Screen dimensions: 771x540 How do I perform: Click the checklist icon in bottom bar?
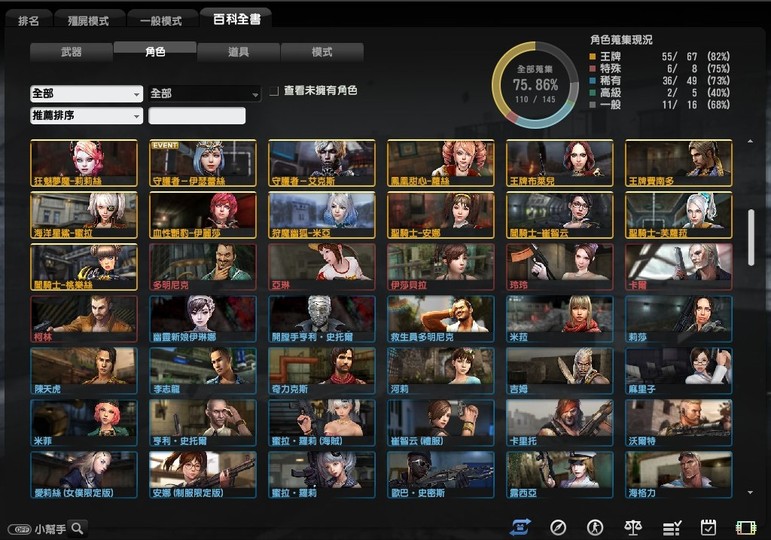tap(672, 527)
